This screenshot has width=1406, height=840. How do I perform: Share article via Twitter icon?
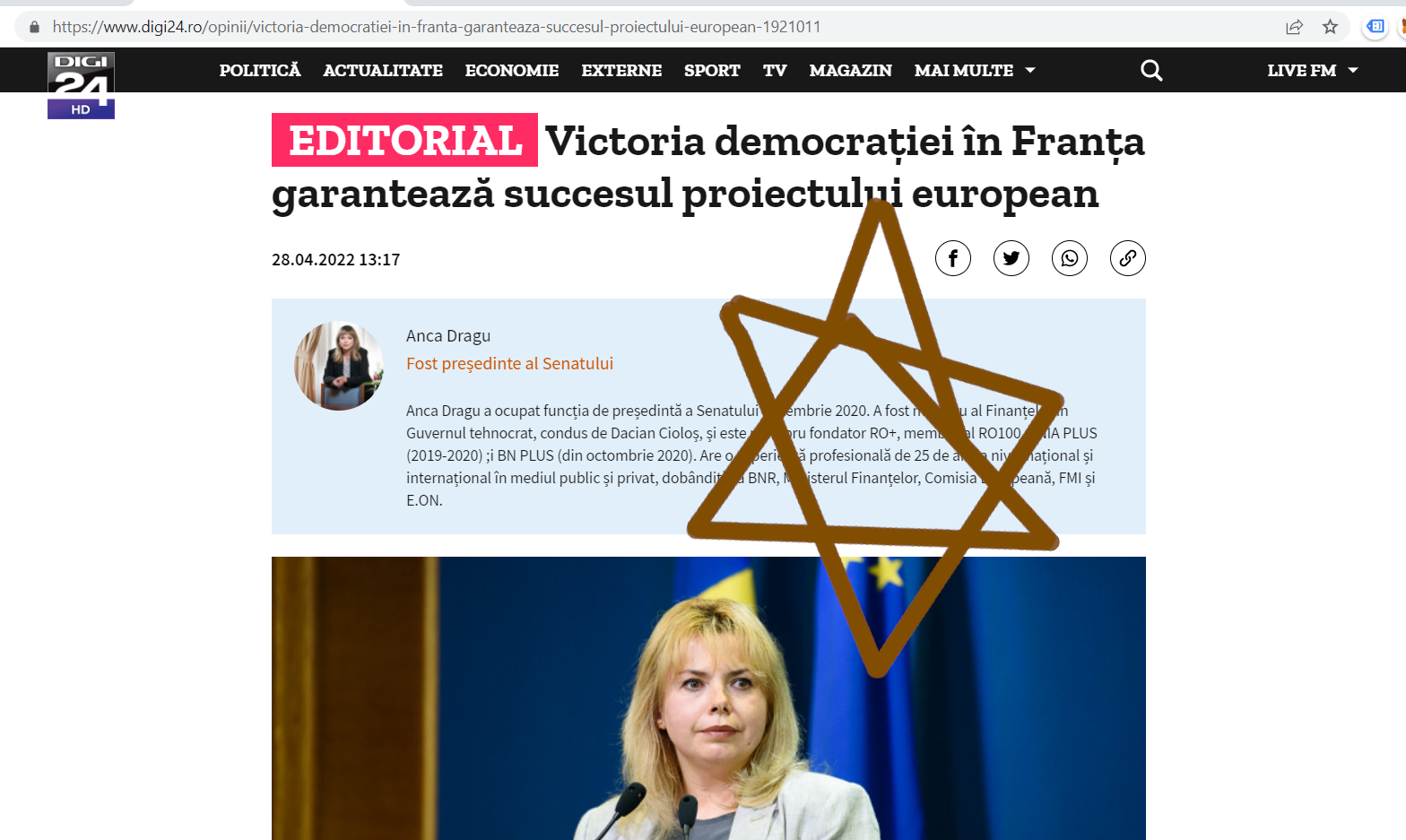point(1011,258)
